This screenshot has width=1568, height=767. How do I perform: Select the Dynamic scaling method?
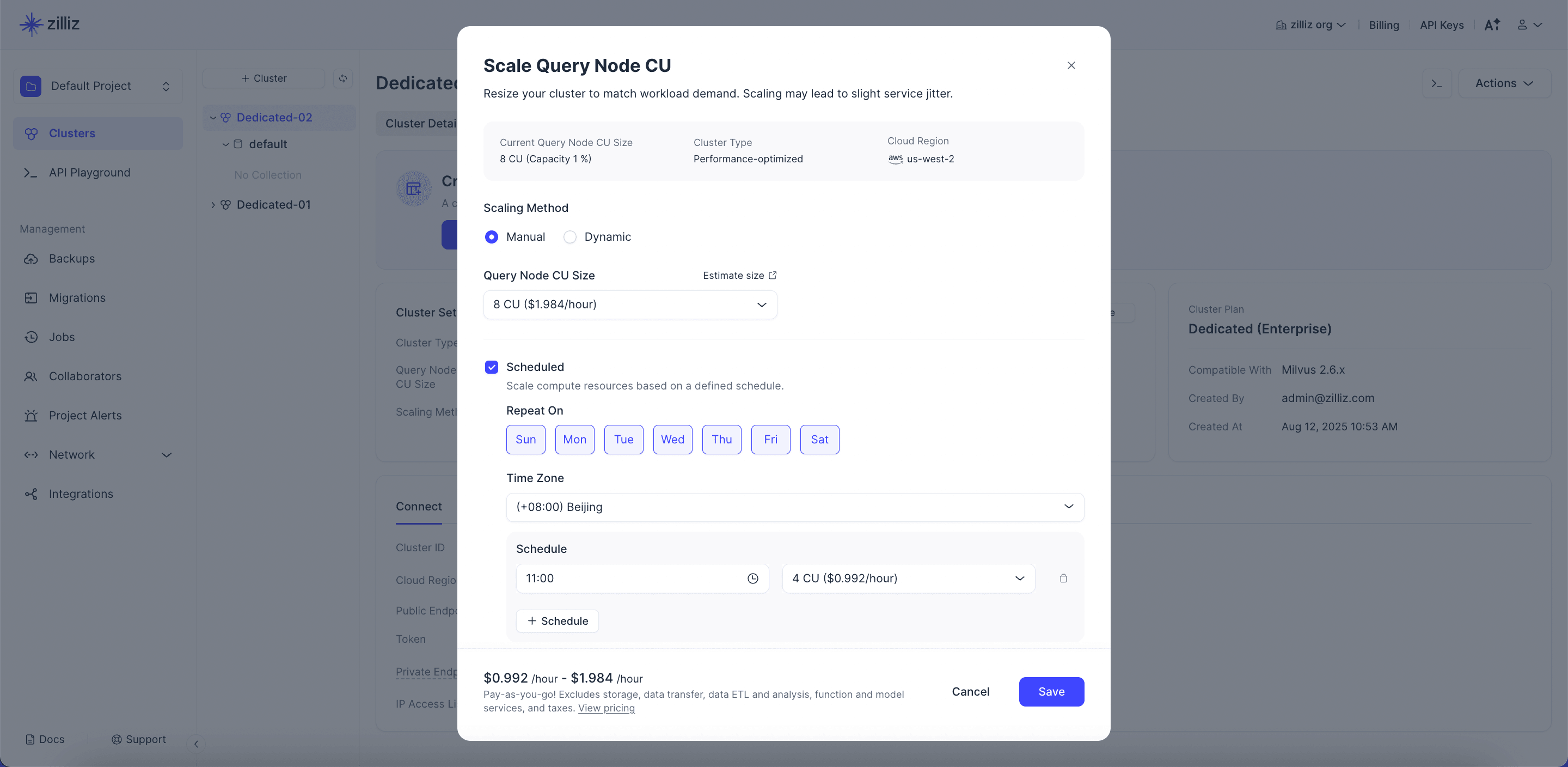click(569, 237)
